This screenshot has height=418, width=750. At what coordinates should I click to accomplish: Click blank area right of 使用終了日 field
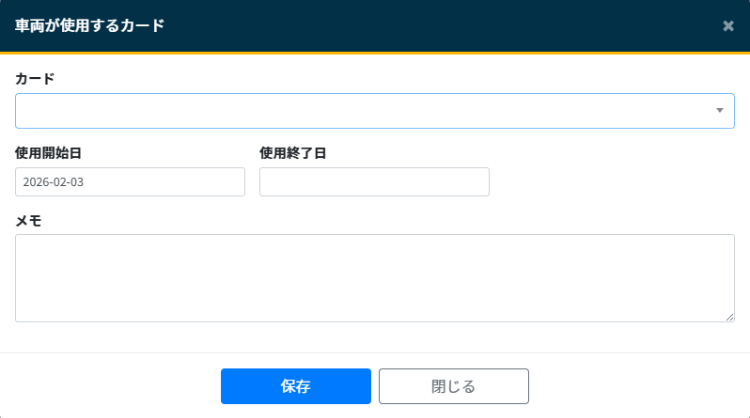coord(610,182)
